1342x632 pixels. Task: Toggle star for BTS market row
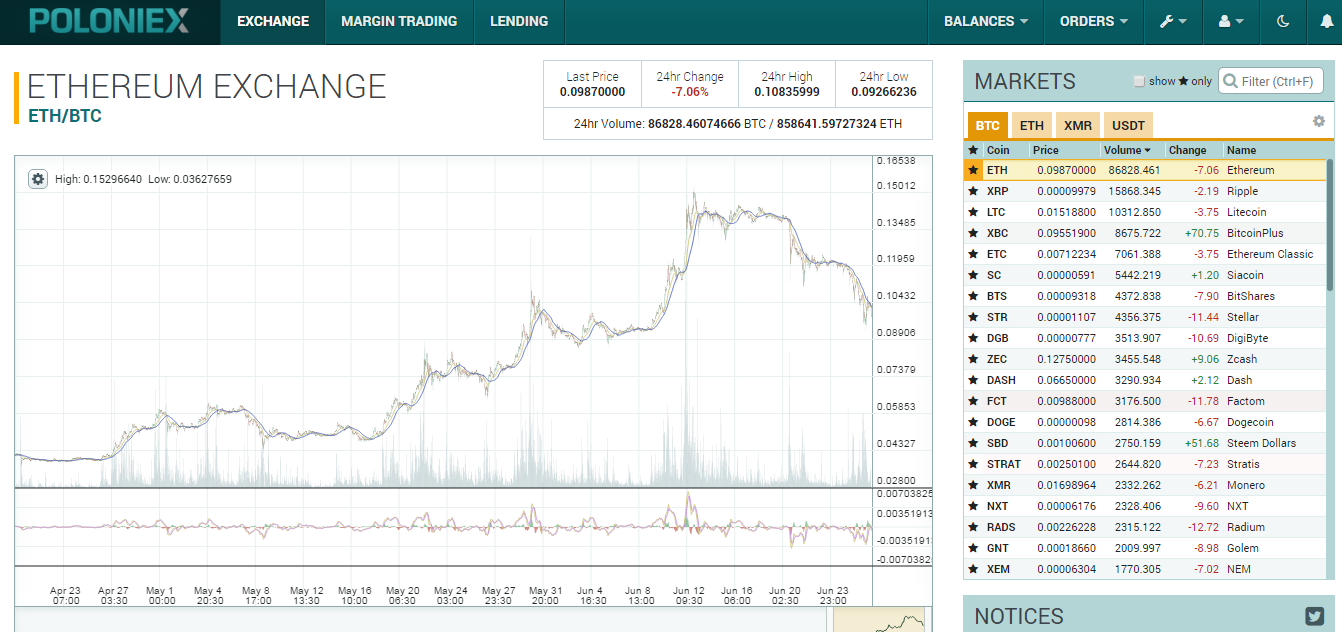coord(973,296)
